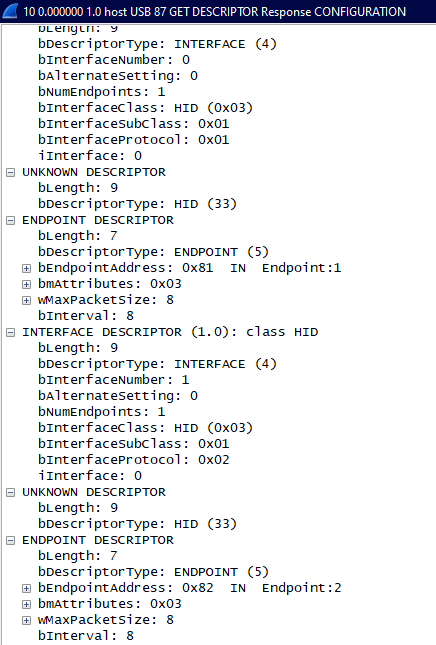Expand first wMaxPacketSize: 8 field
This screenshot has width=436, height=645.
(x=26, y=300)
